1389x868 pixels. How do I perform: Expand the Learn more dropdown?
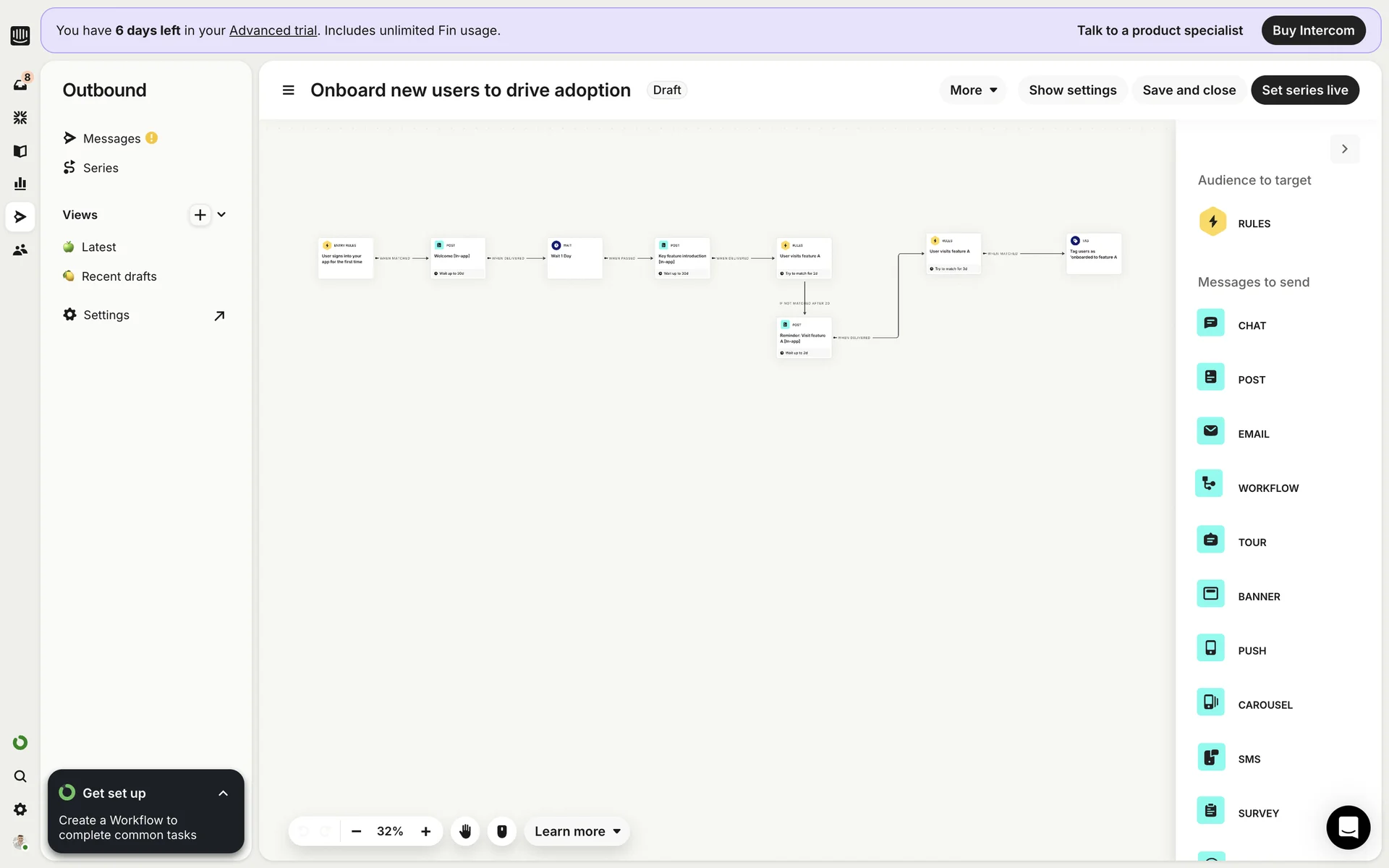click(577, 831)
